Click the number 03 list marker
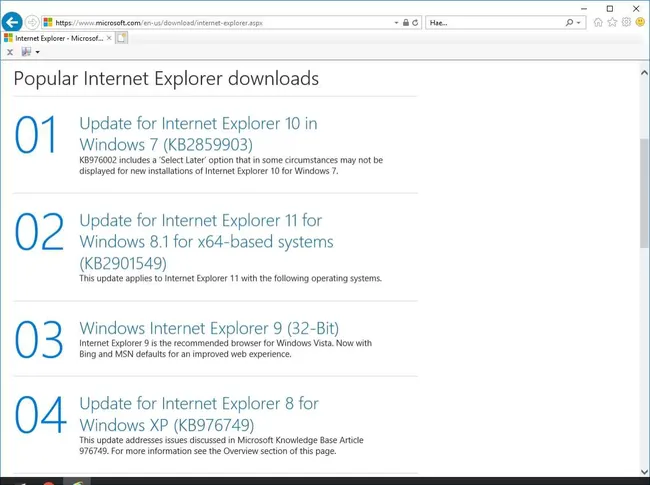 pyautogui.click(x=39, y=340)
